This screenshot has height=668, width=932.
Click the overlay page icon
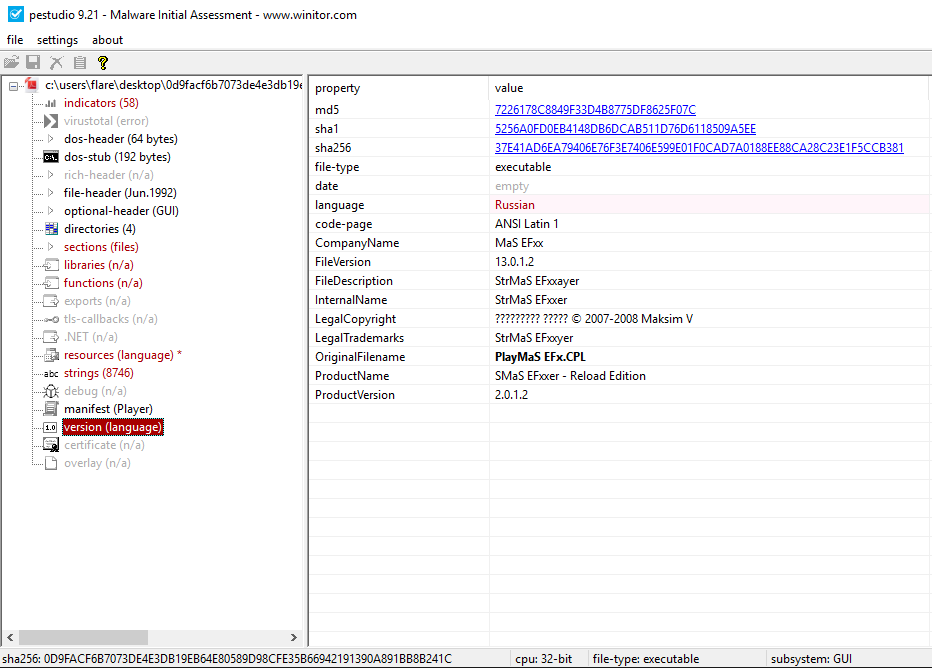pyautogui.click(x=51, y=463)
